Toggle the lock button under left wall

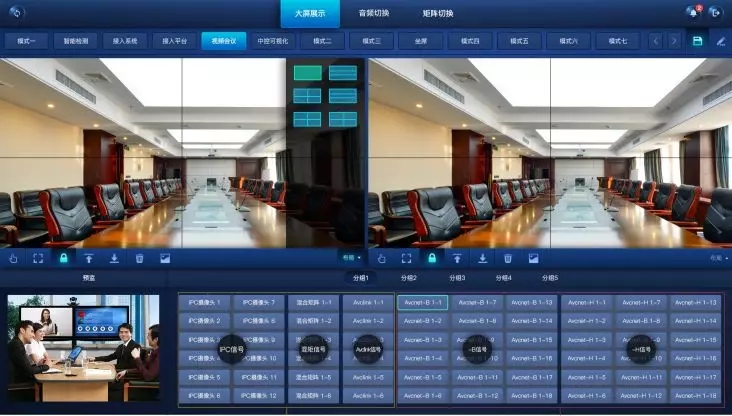[x=64, y=258]
